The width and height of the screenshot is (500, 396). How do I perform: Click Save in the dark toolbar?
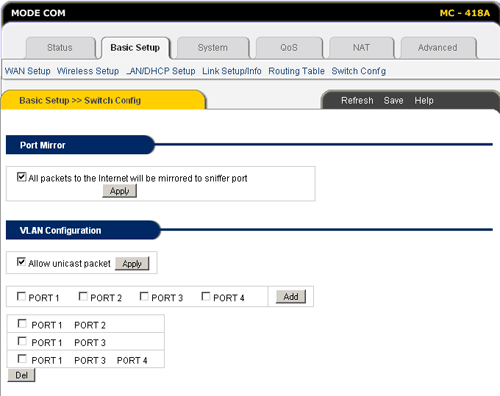click(393, 100)
